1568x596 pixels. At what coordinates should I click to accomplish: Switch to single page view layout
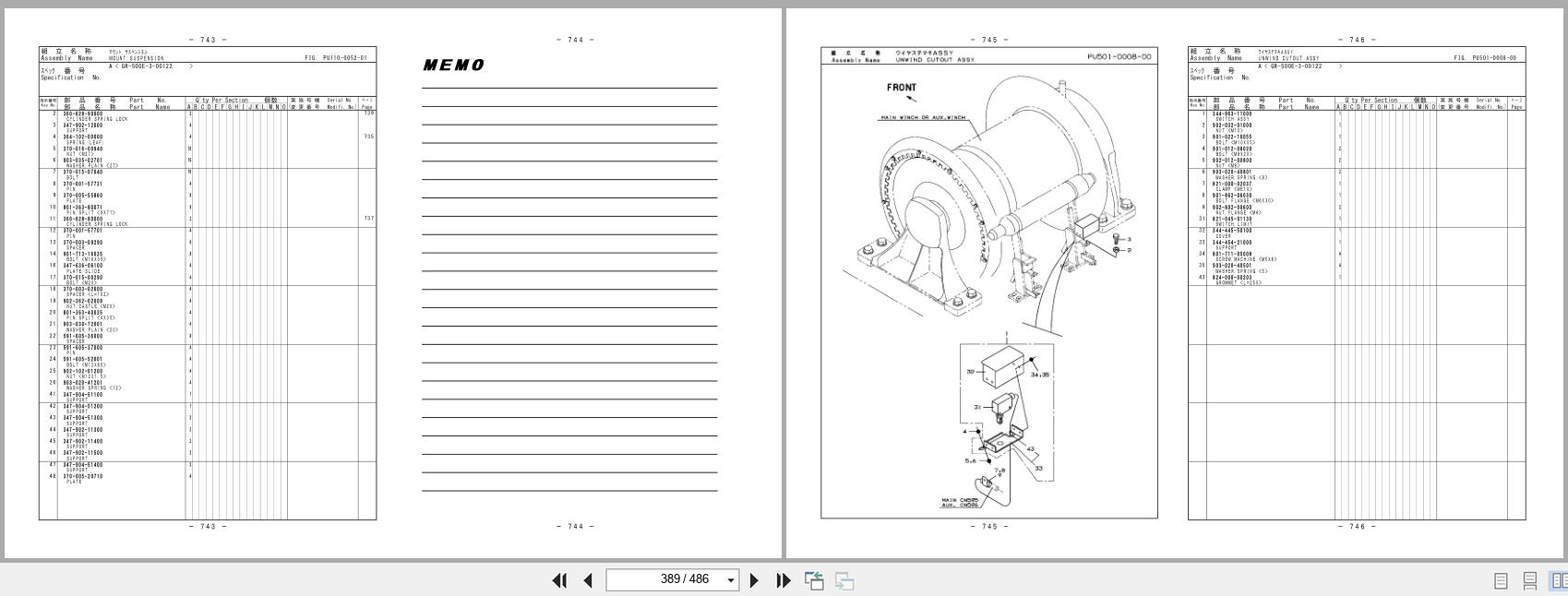pyautogui.click(x=1501, y=580)
